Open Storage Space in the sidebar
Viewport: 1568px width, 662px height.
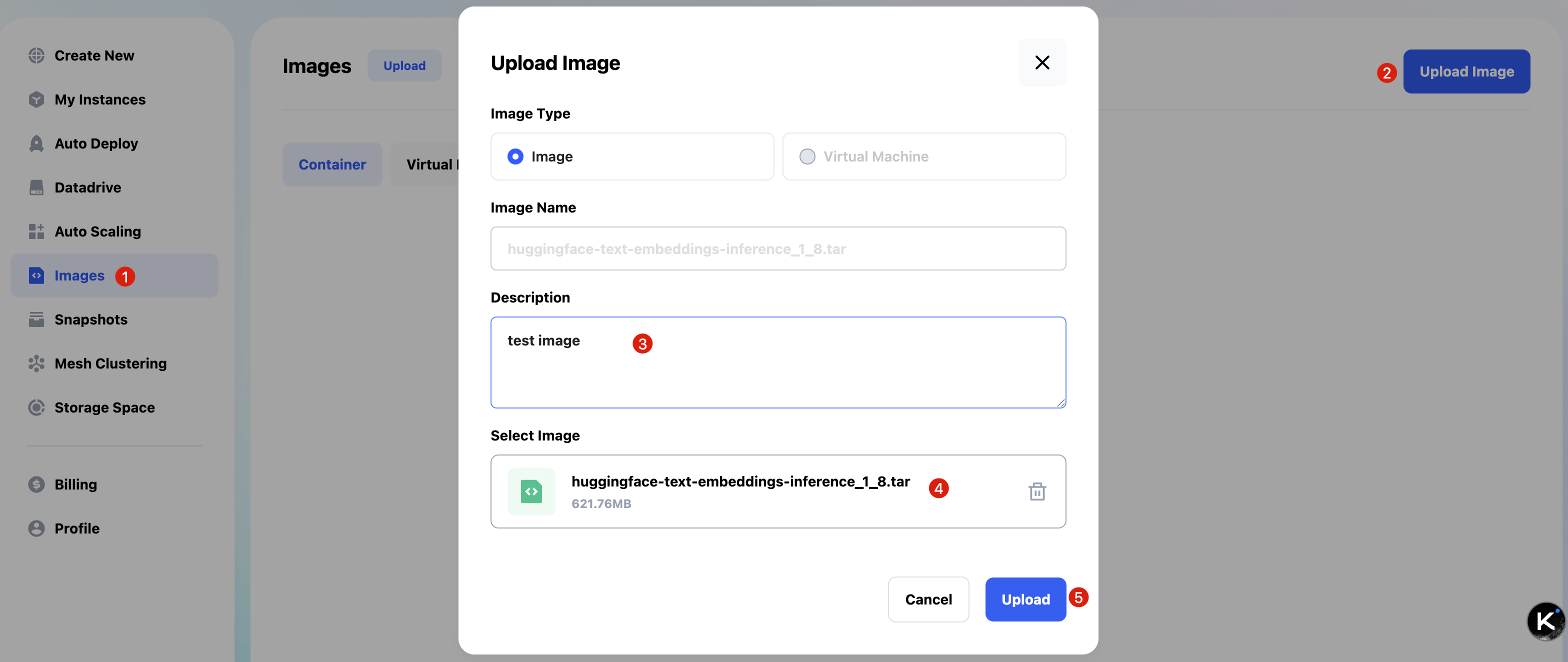point(104,407)
